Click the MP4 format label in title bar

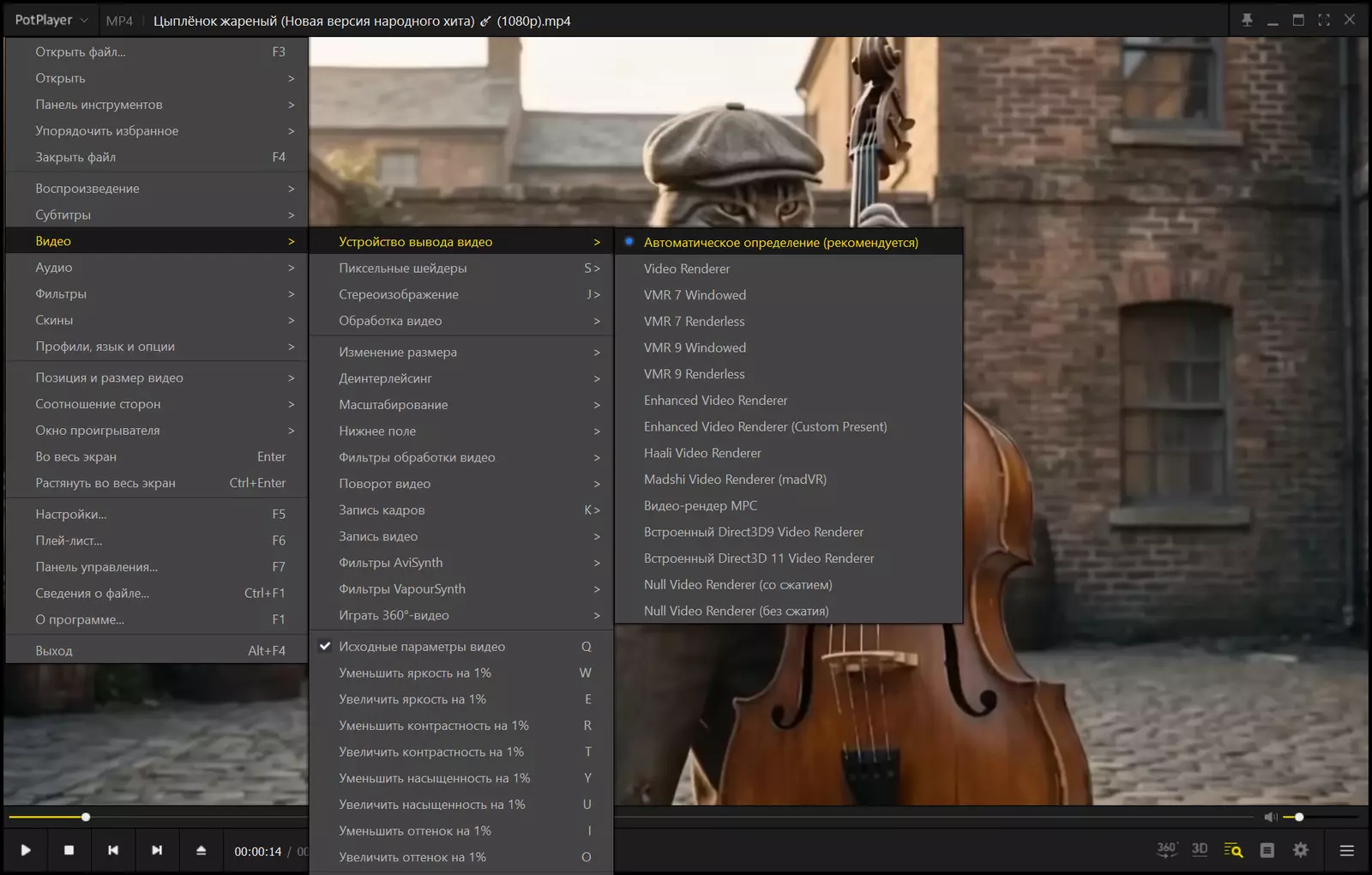point(119,21)
